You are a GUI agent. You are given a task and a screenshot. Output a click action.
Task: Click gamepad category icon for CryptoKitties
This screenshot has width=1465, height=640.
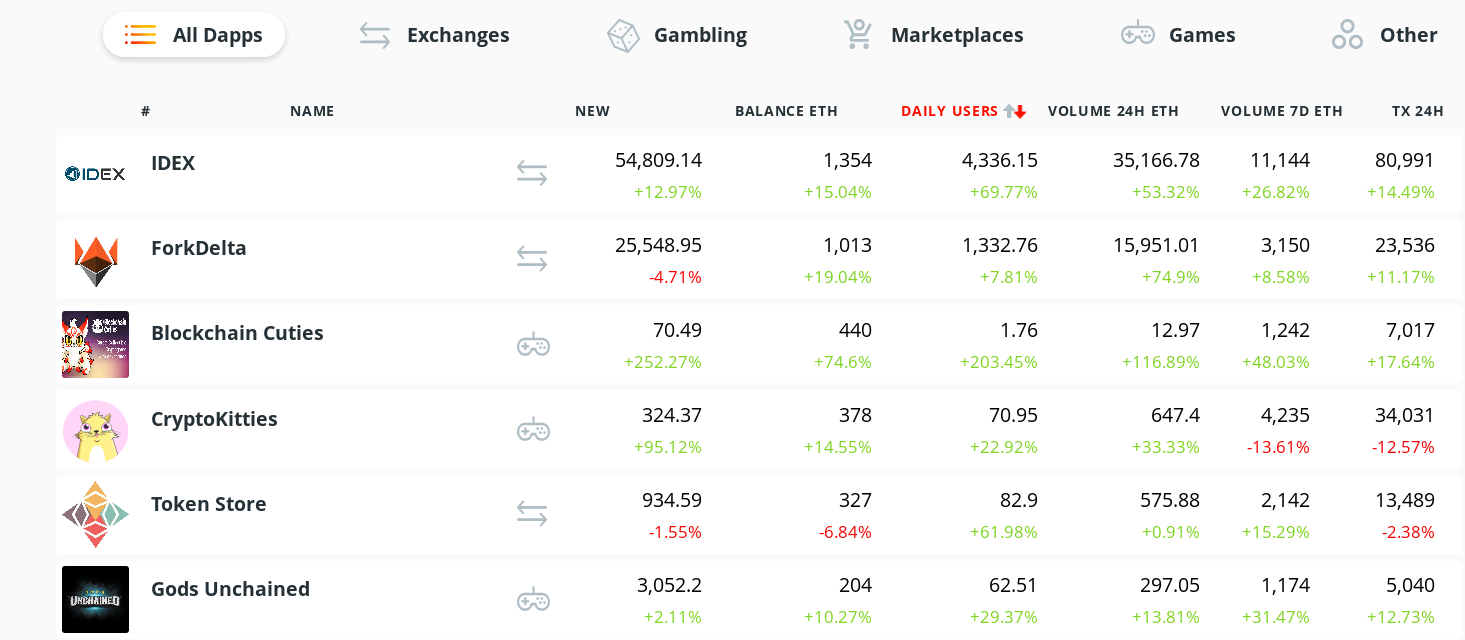click(533, 430)
